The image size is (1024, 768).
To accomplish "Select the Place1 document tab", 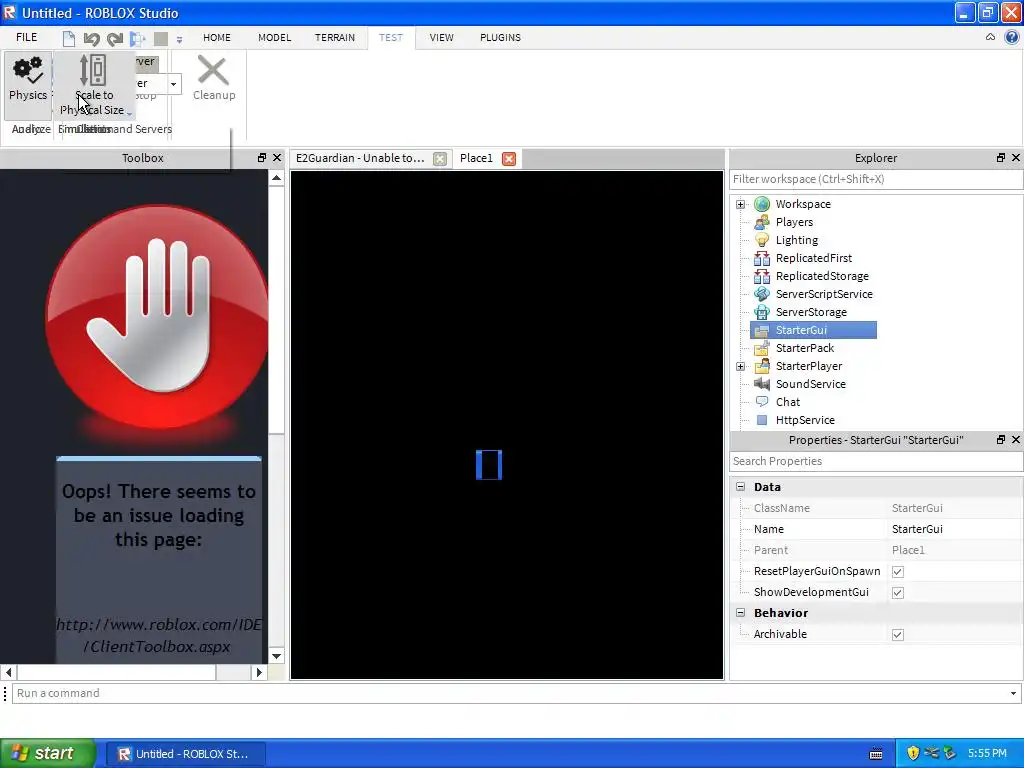I will pos(476,158).
